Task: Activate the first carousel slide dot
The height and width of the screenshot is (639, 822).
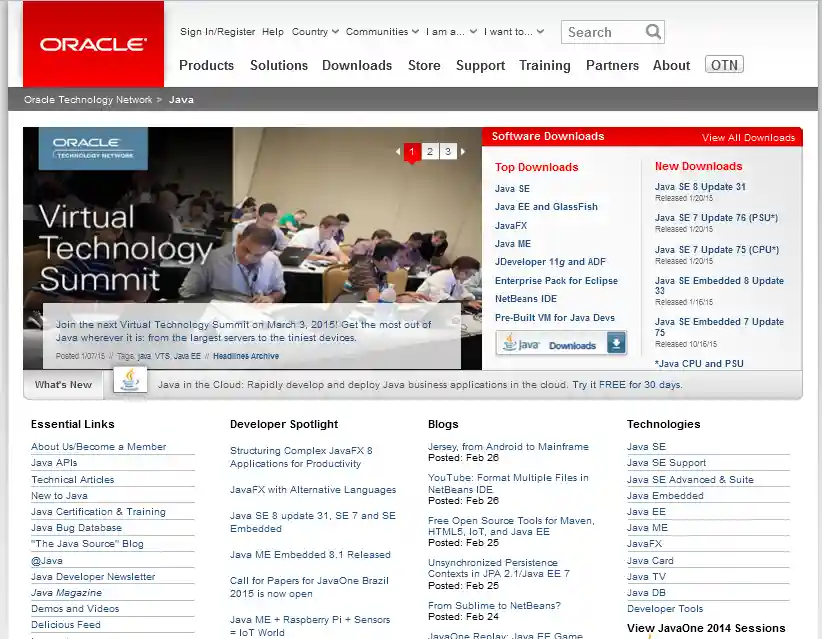Action: 411,151
